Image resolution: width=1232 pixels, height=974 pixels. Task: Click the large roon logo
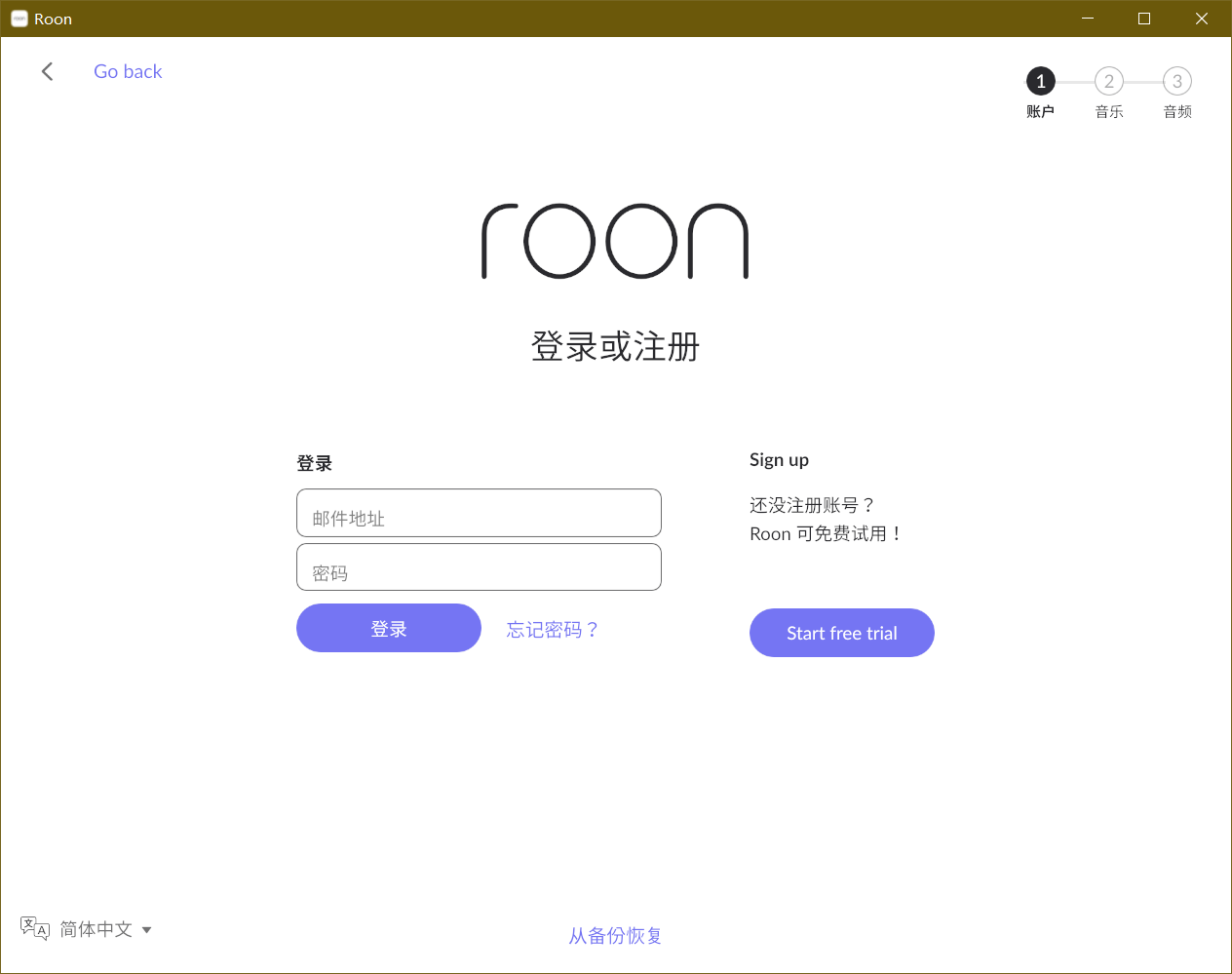[615, 241]
